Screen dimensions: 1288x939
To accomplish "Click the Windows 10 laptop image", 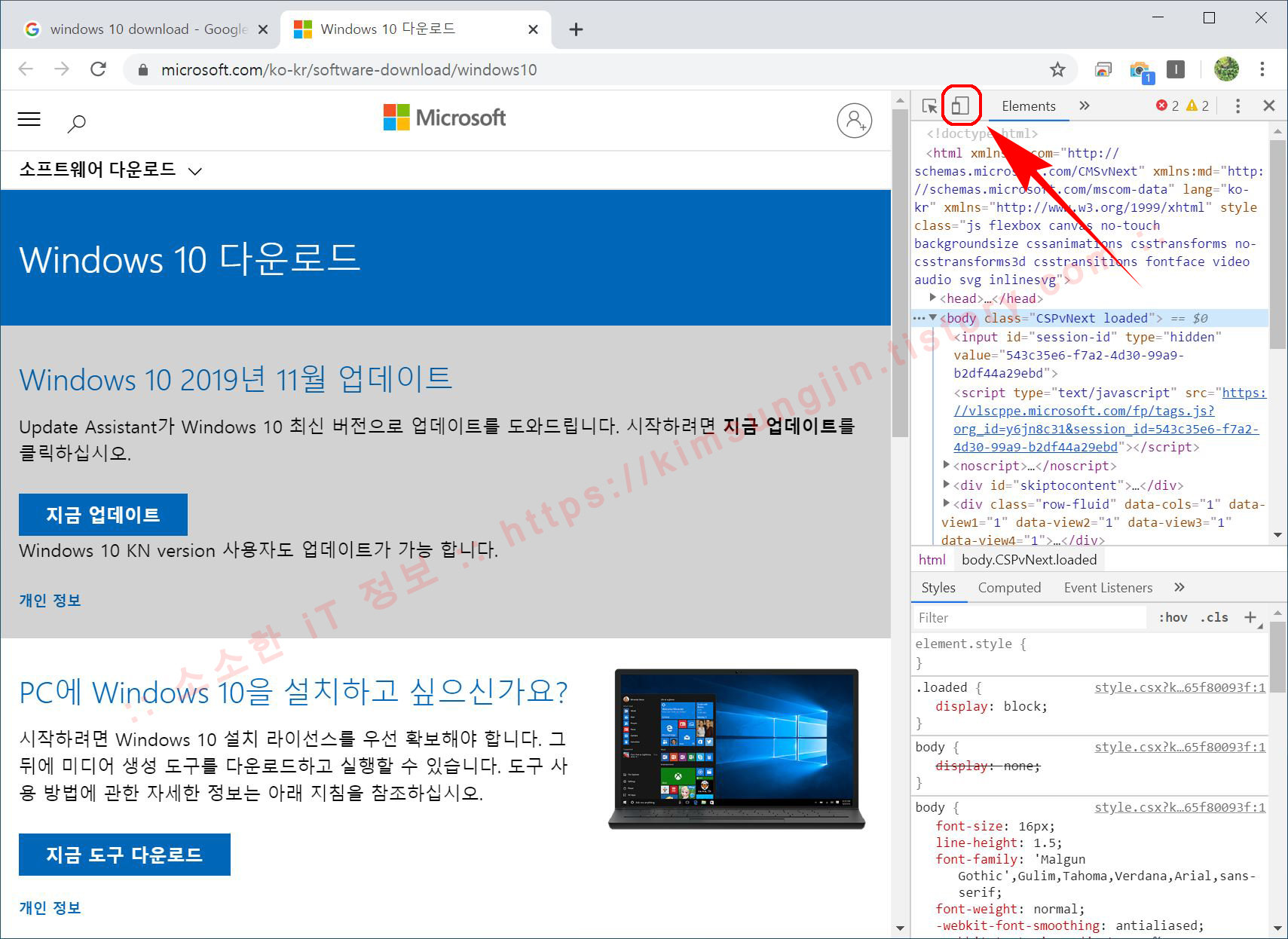I will coord(736,749).
